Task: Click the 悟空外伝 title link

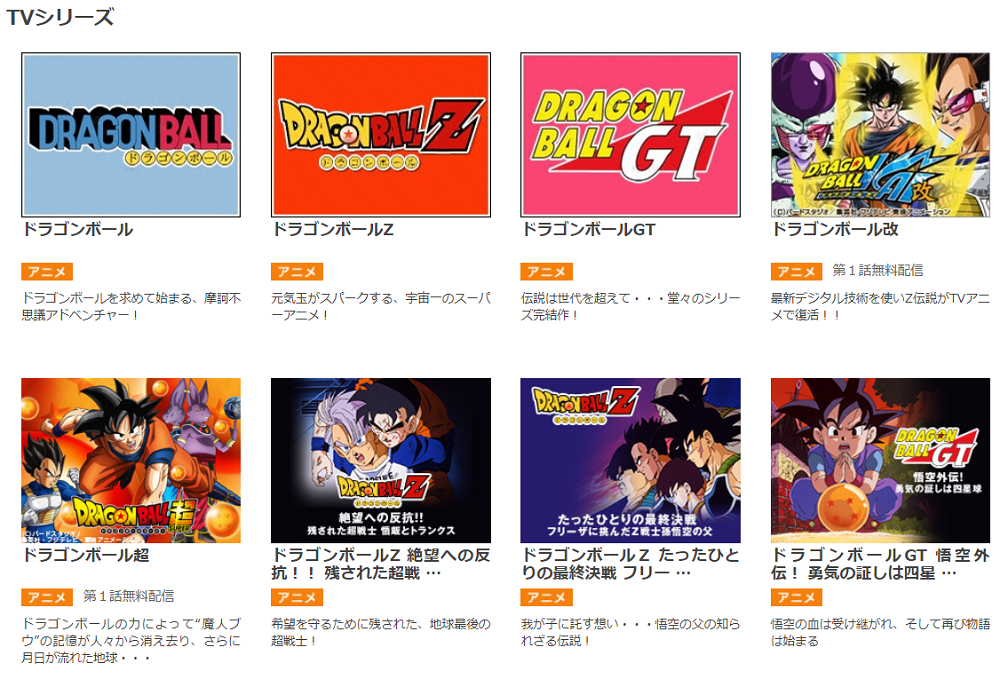Action: click(880, 564)
